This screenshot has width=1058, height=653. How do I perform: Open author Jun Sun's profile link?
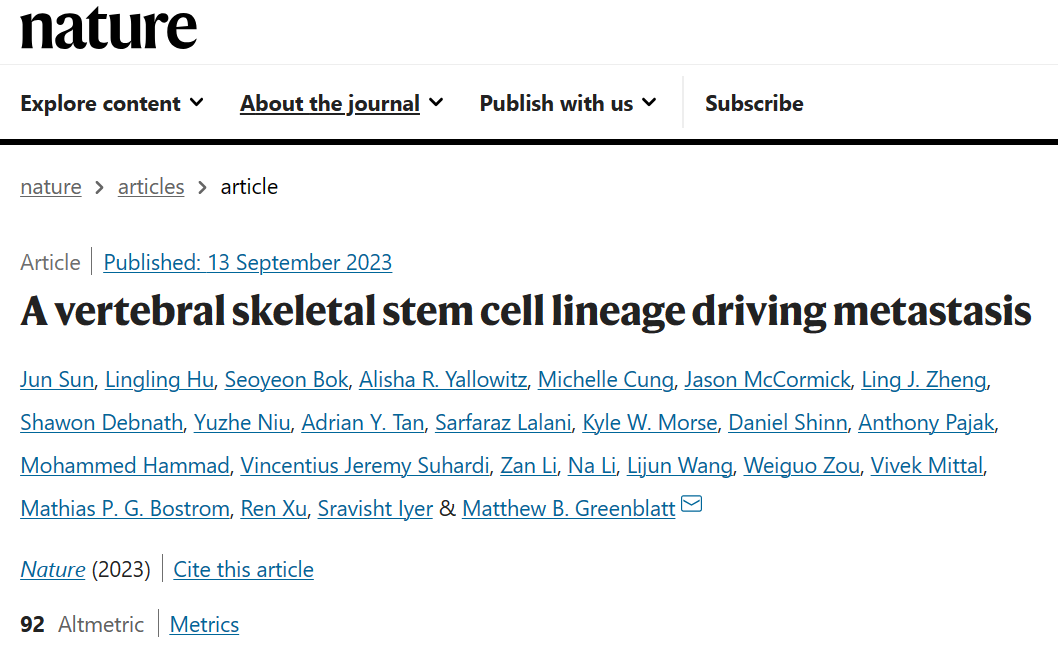[57, 380]
